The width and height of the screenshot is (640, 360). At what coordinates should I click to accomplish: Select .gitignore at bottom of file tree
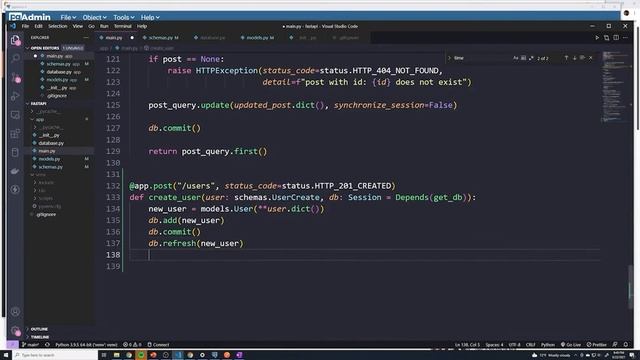pos(59,214)
